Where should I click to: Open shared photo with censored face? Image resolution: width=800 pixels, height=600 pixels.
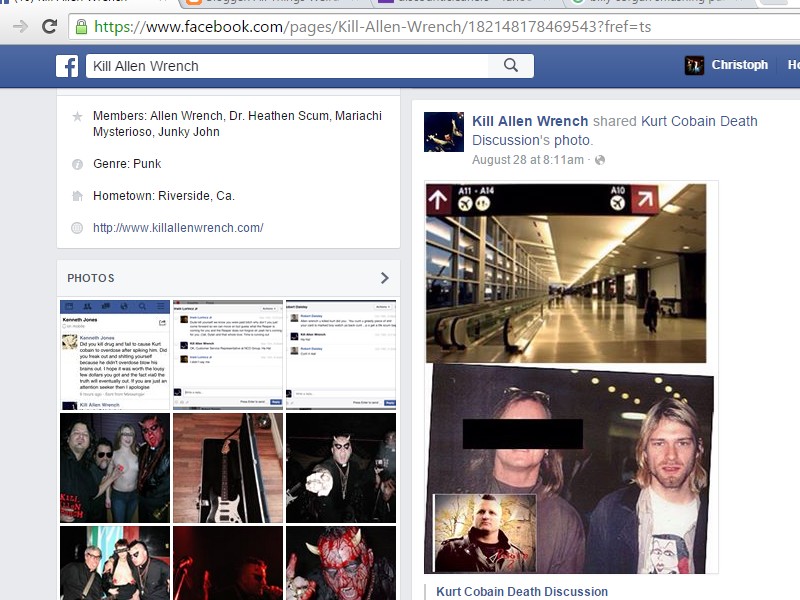point(569,469)
